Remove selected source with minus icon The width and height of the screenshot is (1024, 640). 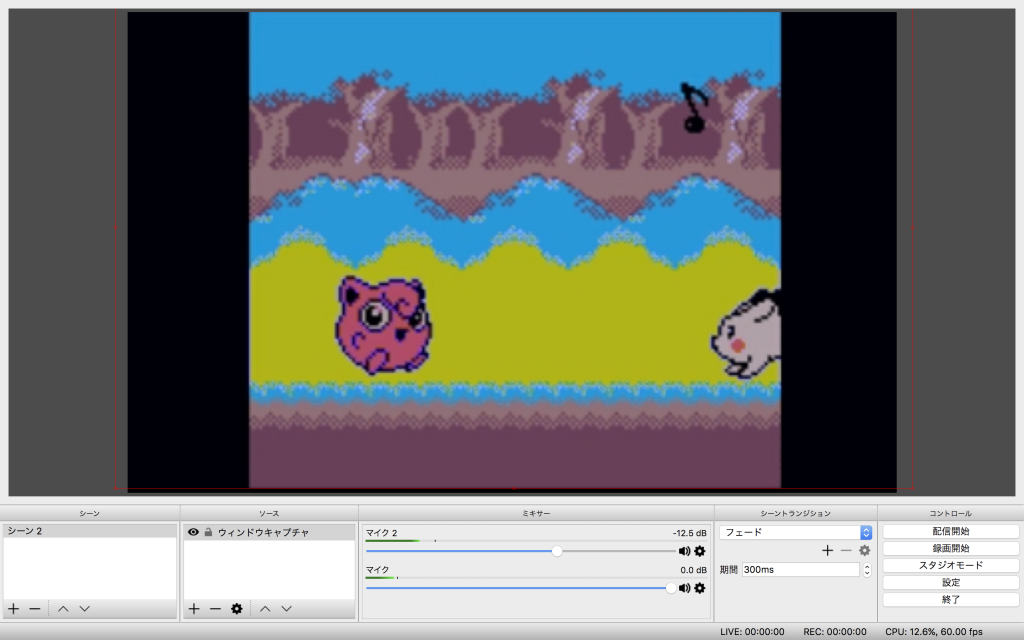pyautogui.click(x=216, y=609)
